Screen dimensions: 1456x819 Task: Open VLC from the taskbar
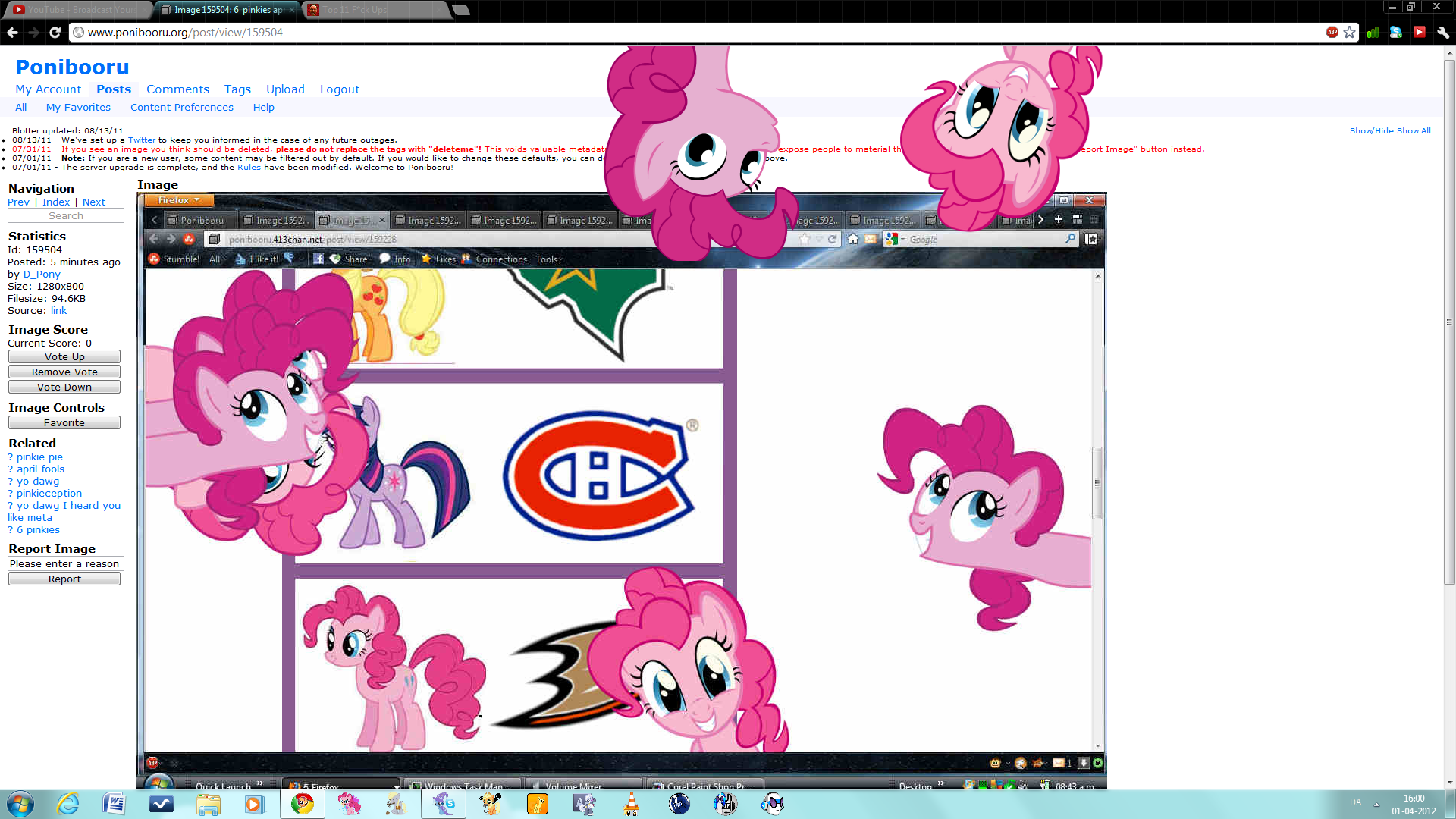click(631, 804)
